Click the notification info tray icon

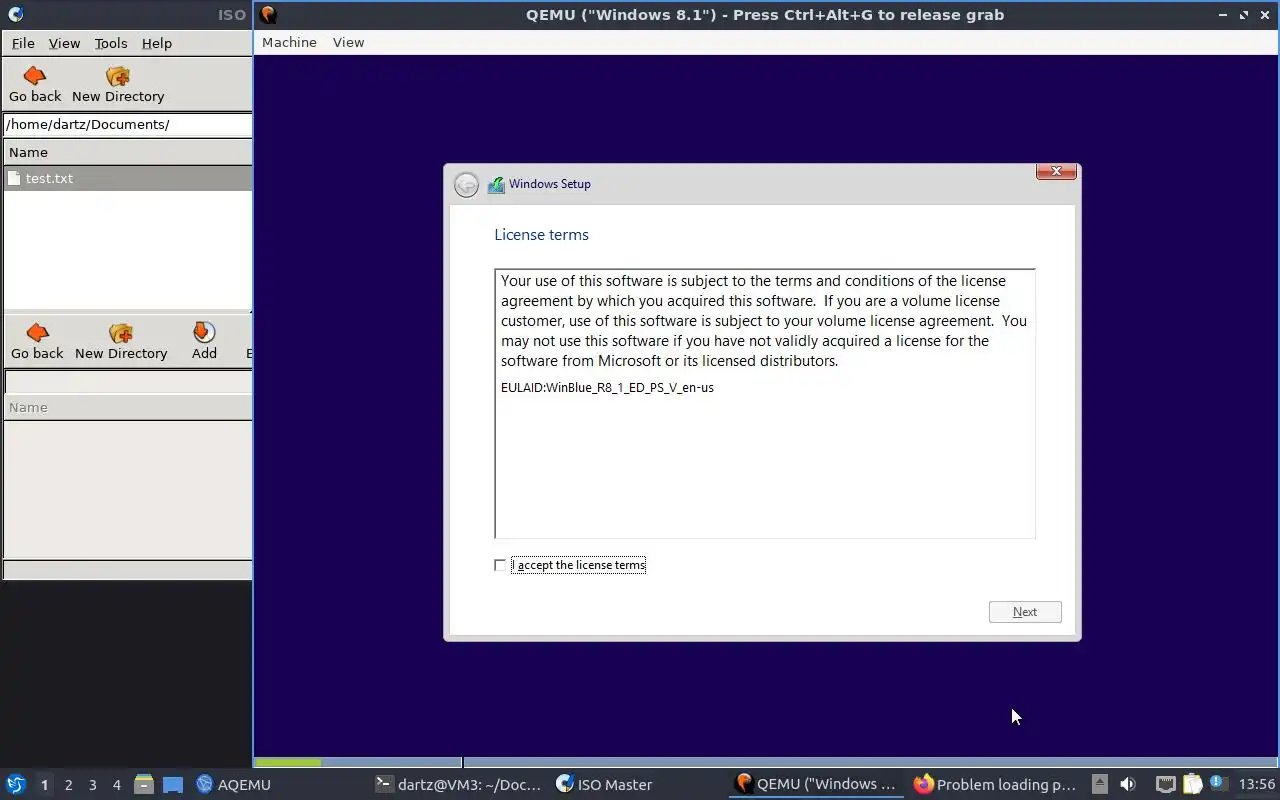pos(1218,783)
